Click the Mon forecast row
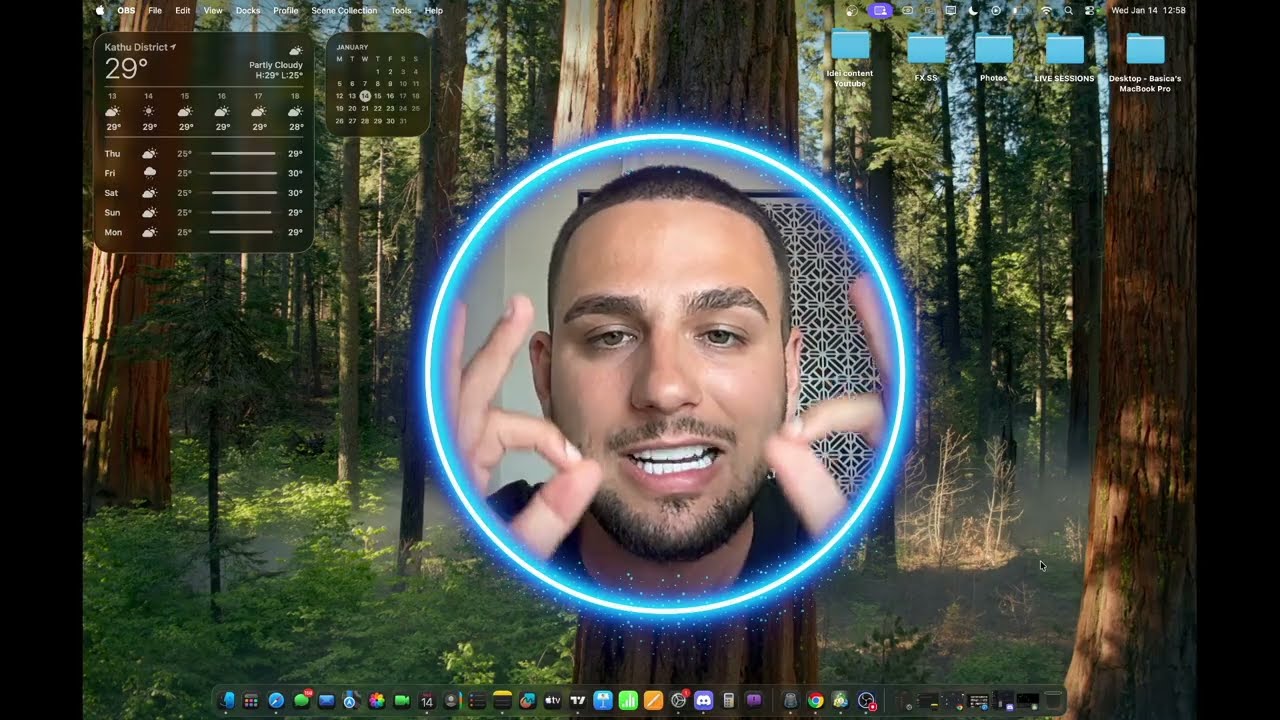 [204, 232]
